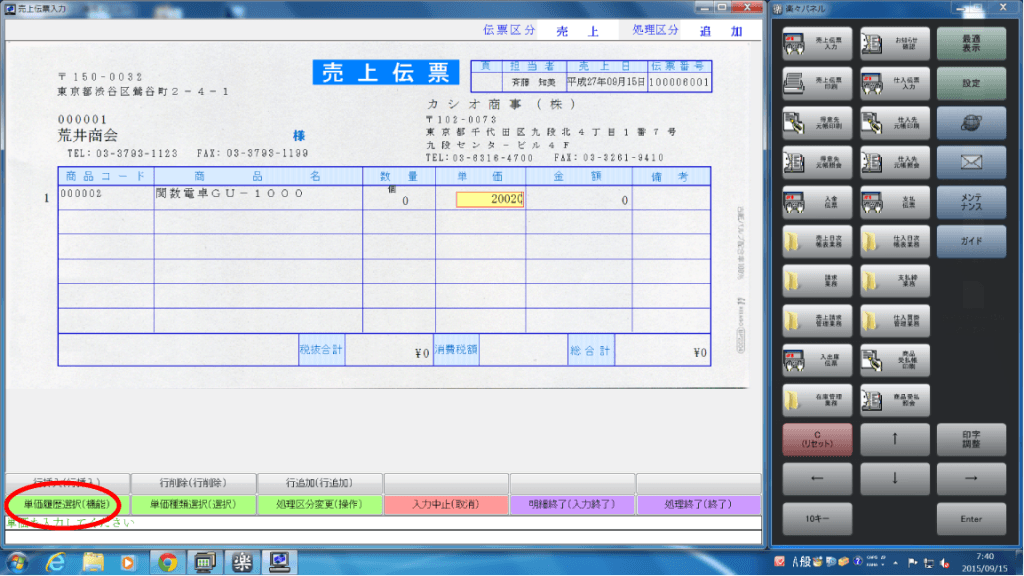
Task: Open 売上請求管理業務 folder
Action: pos(817,321)
